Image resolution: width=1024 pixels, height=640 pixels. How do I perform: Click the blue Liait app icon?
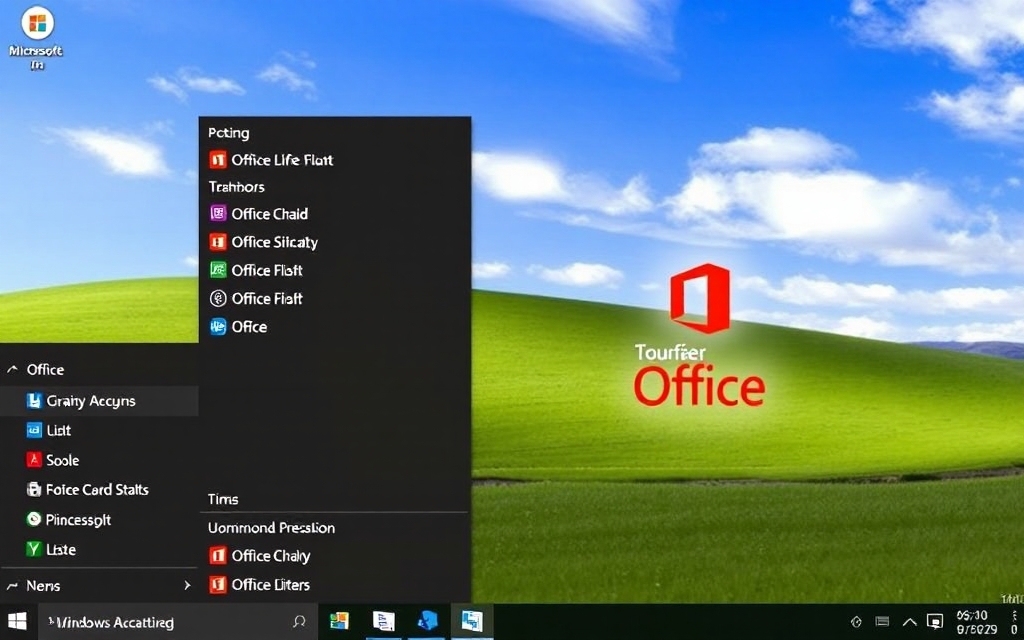tap(34, 430)
